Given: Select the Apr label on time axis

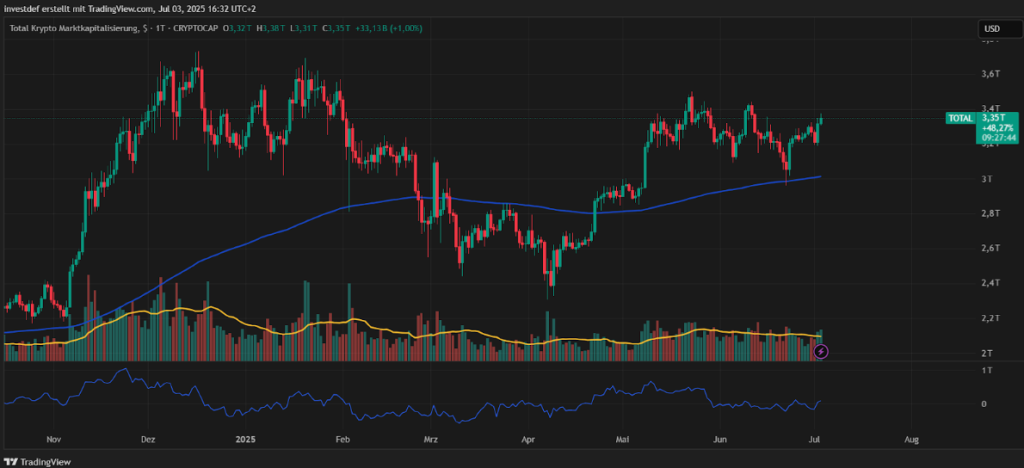Looking at the screenshot, I should click(527, 439).
